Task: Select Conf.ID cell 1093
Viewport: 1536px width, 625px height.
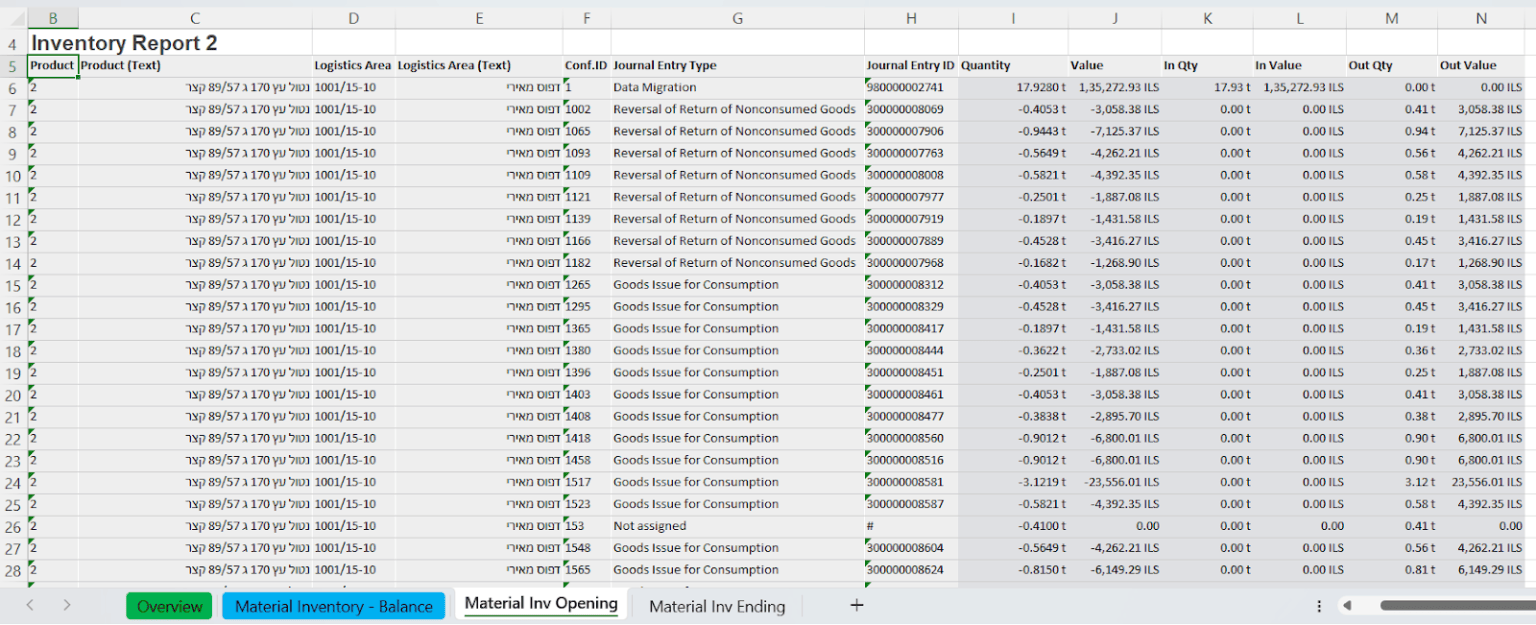Action: [x=587, y=154]
